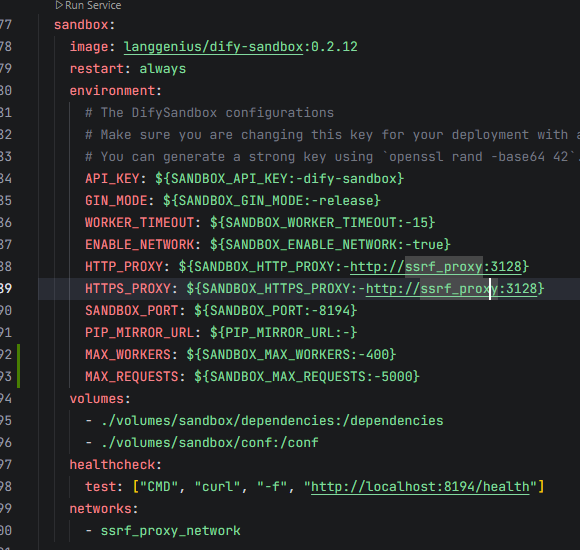Open the http://localhost:8194/health link
The height and width of the screenshot is (550, 580).
coord(420,486)
